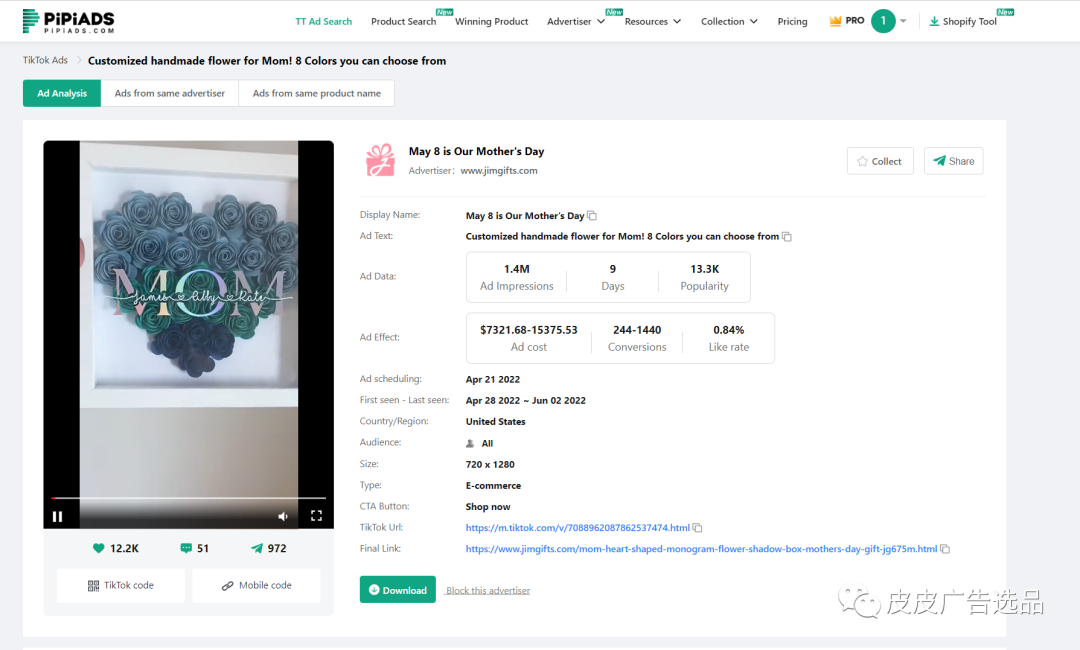Image resolution: width=1080 pixels, height=650 pixels.
Task: Click the video progress bar
Action: coord(188,497)
